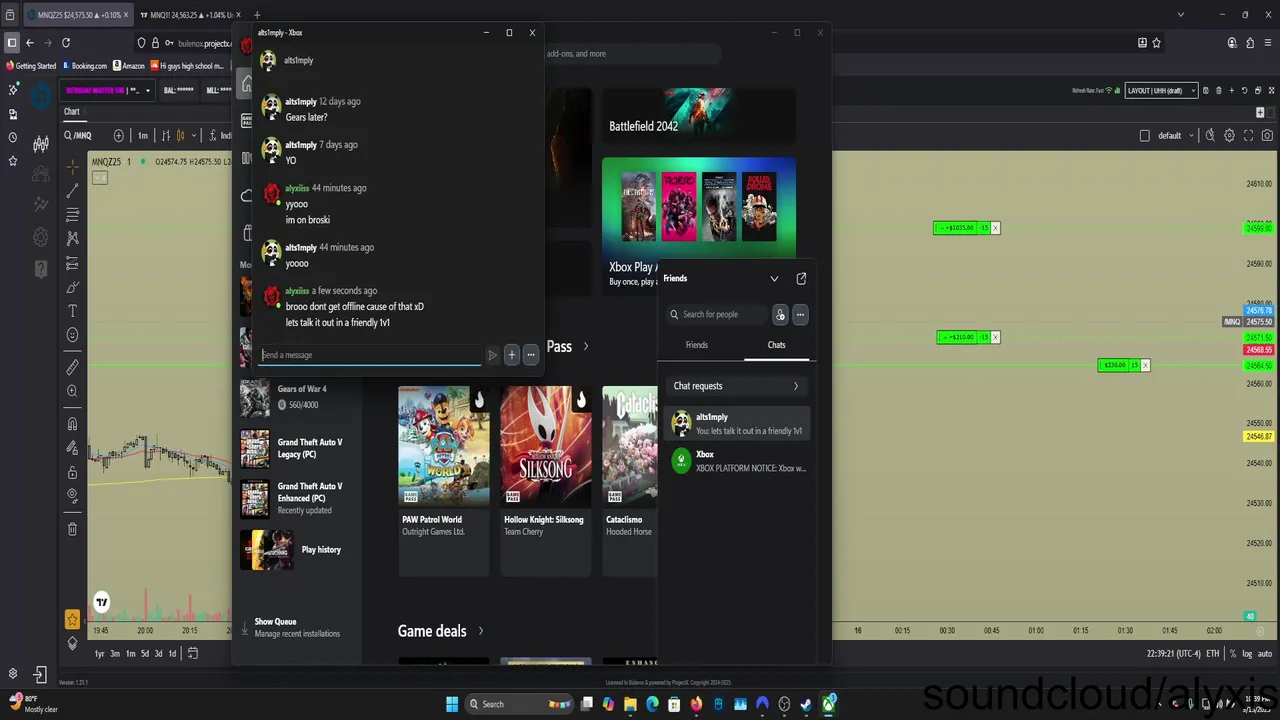Viewport: 1280px width, 720px height.
Task: Toggle lock all drawings padlock
Action: point(72,472)
